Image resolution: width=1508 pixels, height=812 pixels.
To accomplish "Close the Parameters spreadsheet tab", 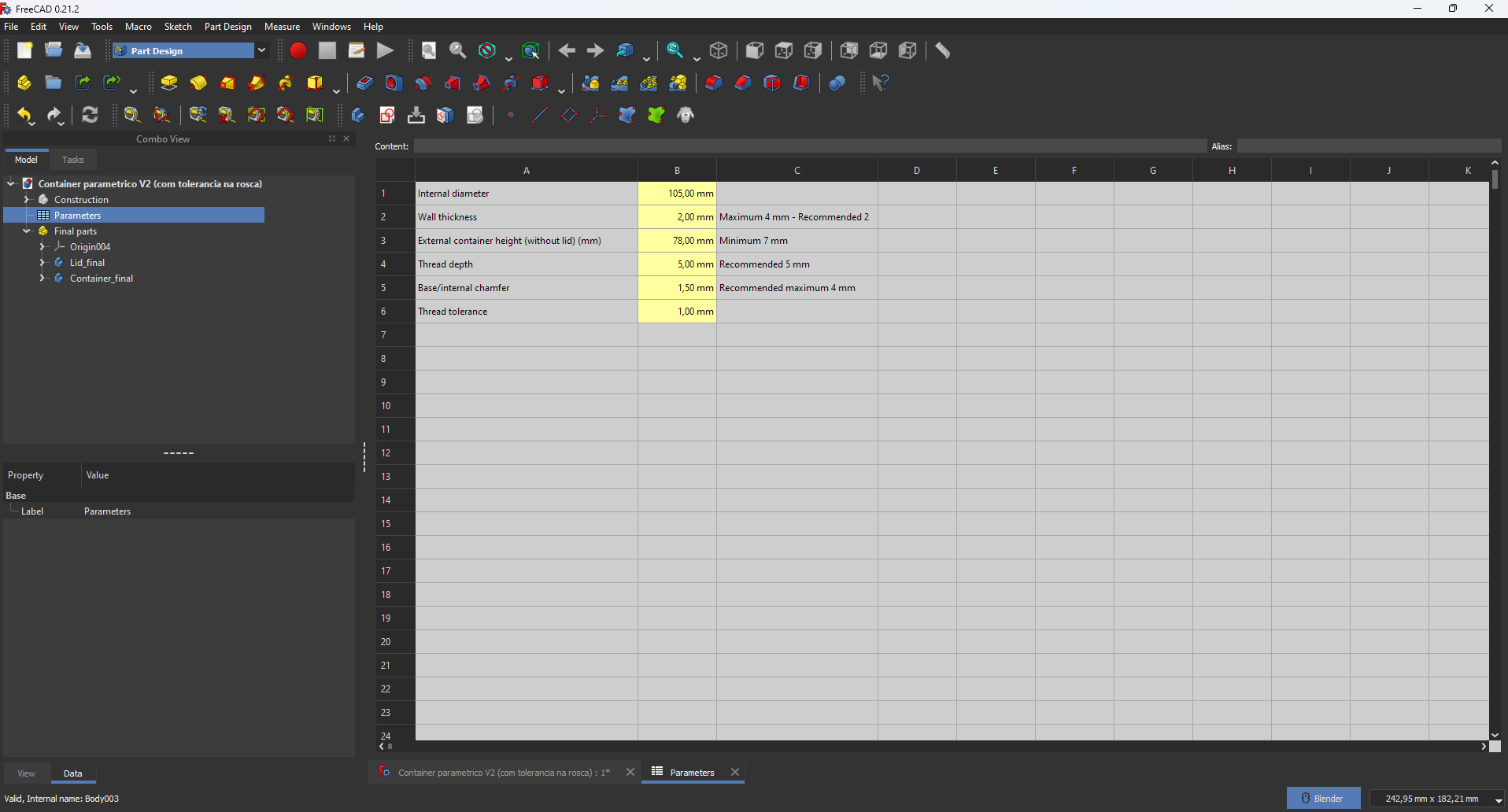I will (x=736, y=773).
